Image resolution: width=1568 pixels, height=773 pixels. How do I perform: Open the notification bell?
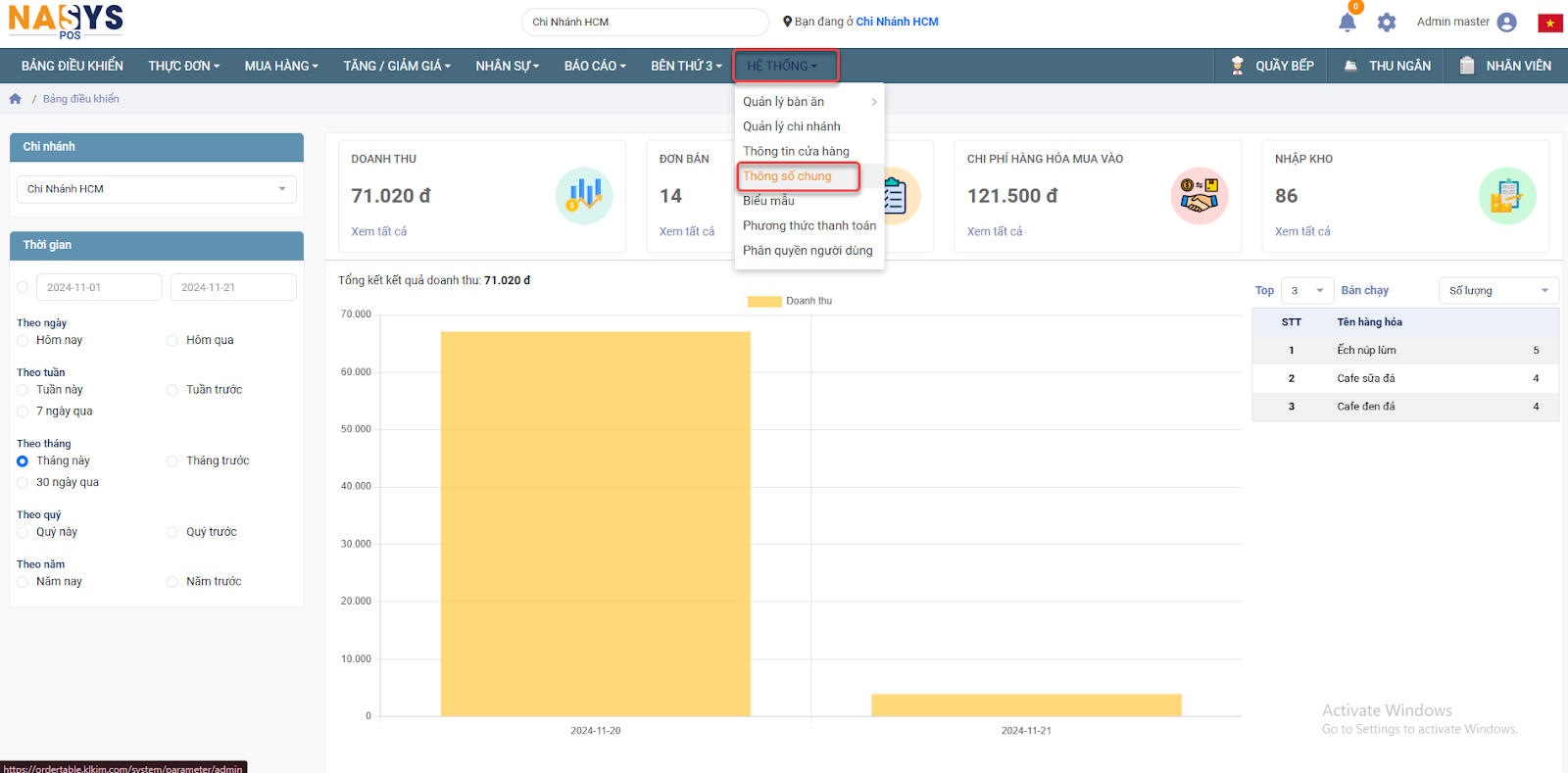coord(1347,22)
